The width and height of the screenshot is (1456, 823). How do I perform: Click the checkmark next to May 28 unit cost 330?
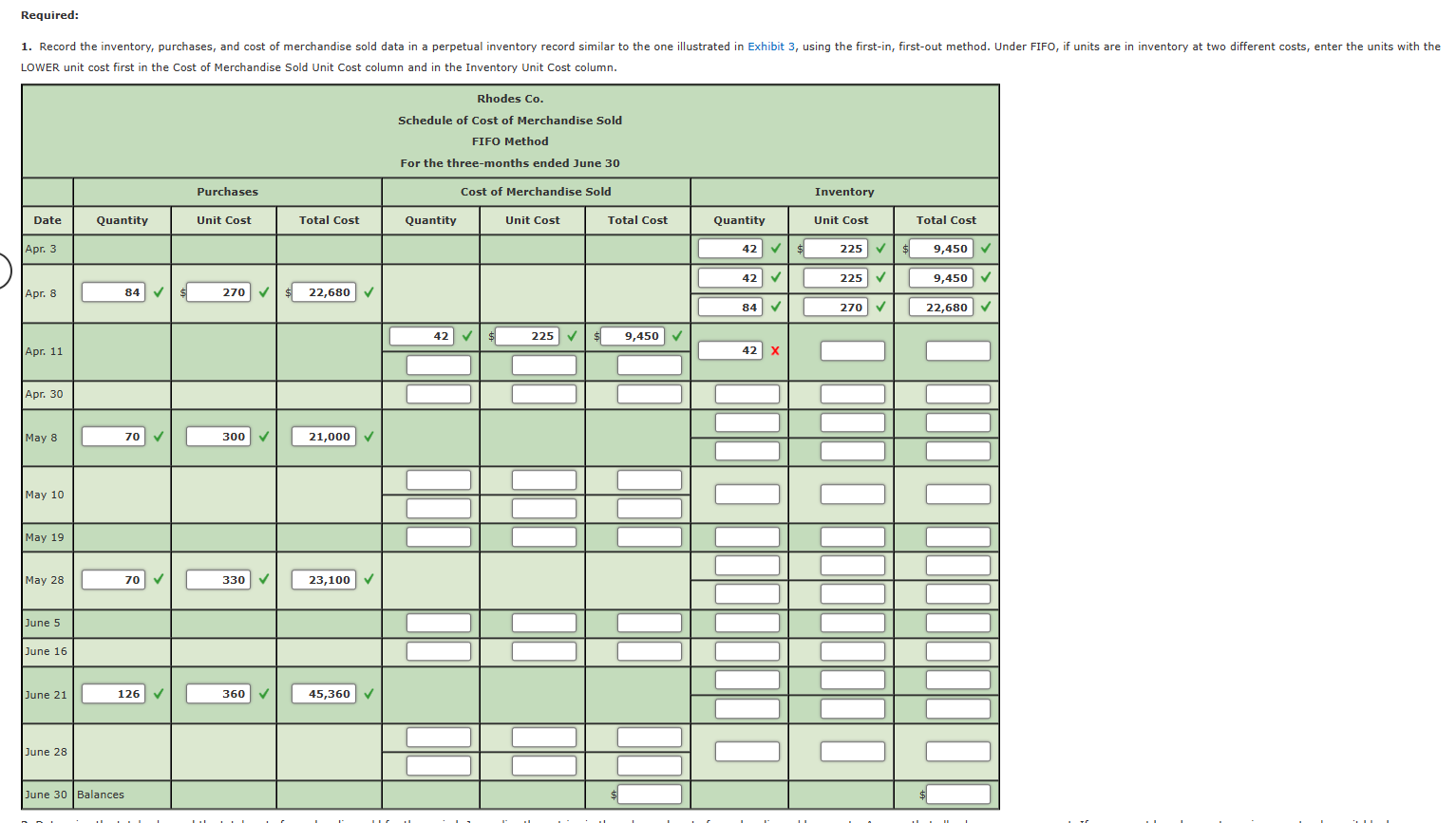pyautogui.click(x=263, y=579)
